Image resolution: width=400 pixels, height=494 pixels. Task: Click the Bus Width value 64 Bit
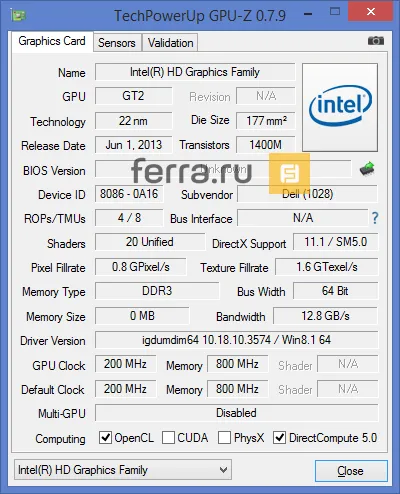pyautogui.click(x=336, y=291)
